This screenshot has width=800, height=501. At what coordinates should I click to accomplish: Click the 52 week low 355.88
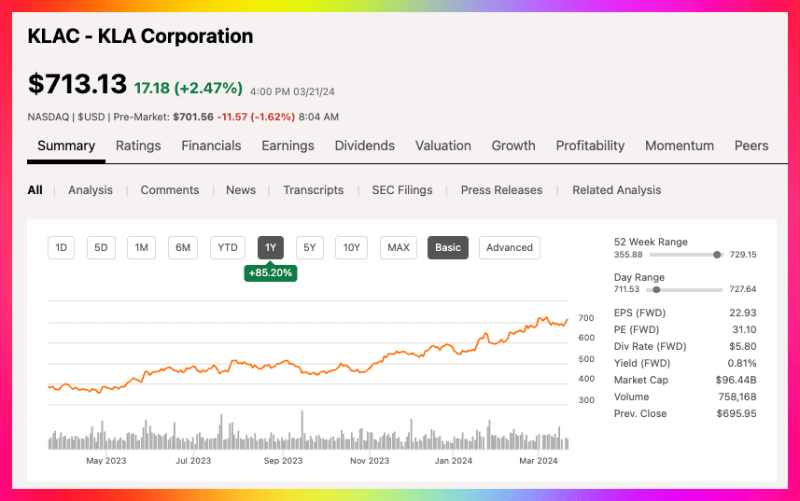tap(628, 255)
